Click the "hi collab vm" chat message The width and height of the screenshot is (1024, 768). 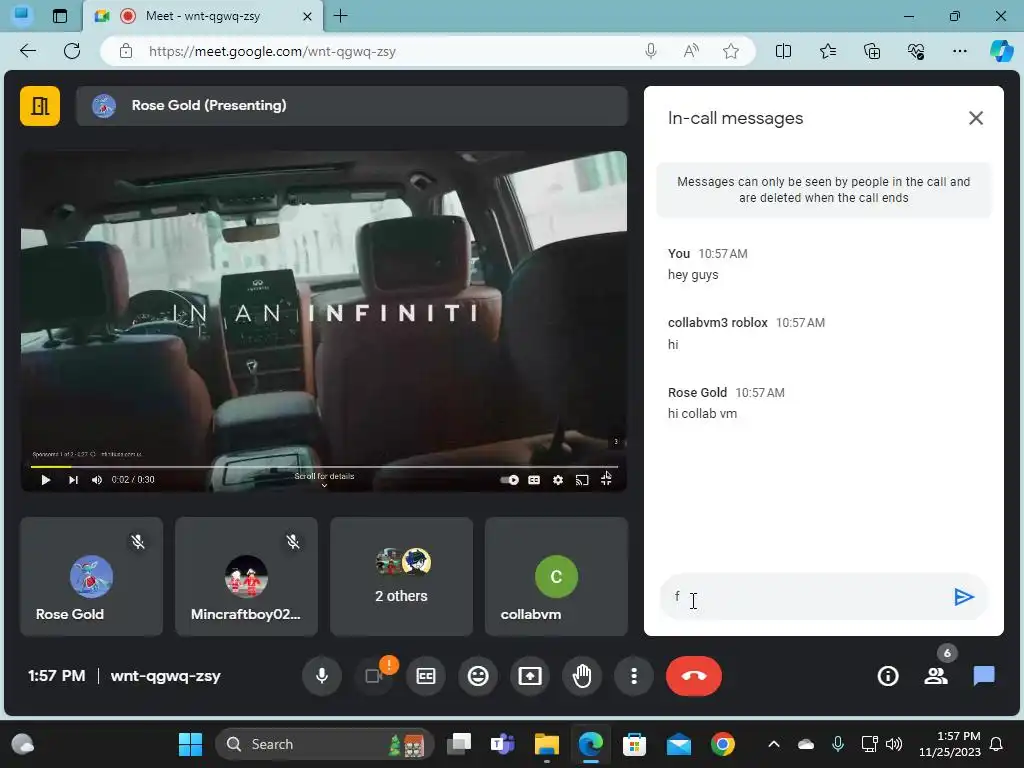[702, 413]
